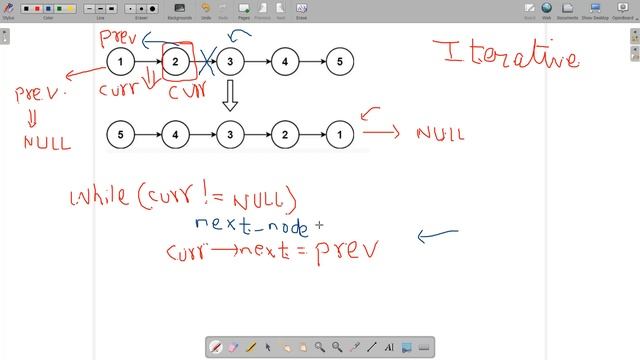Click the Erase page button
Image resolution: width=640 pixels, height=360 pixels.
point(301,11)
